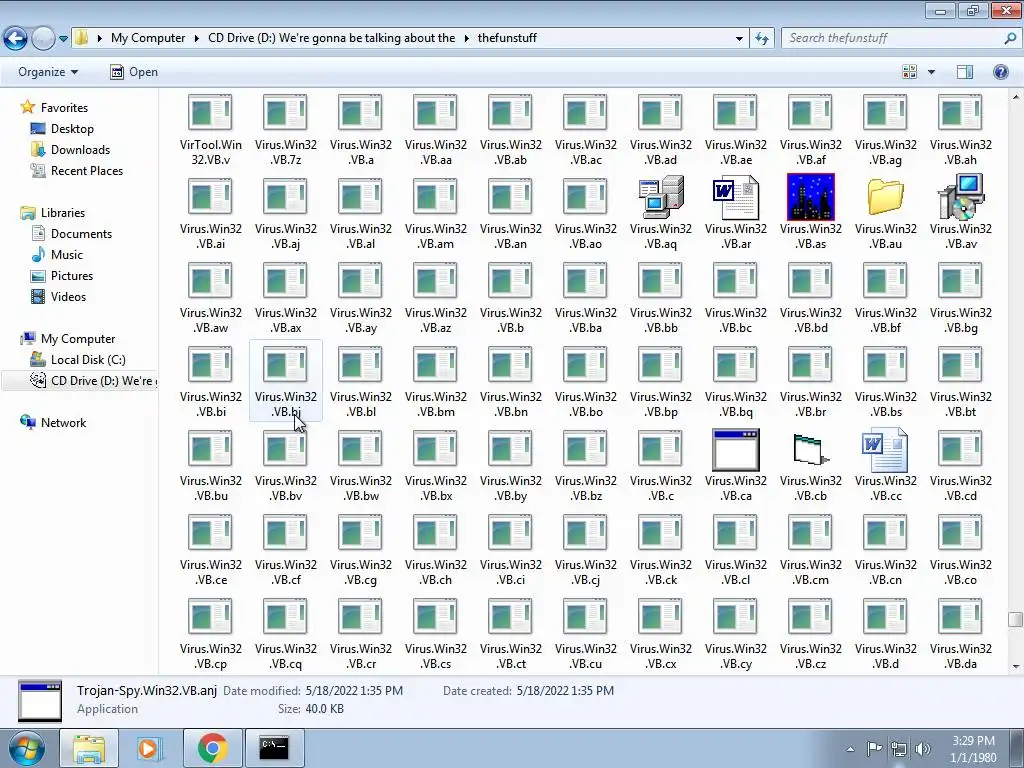Change the view with the views icon
Viewport: 1024px width, 768px height.
[x=909, y=72]
